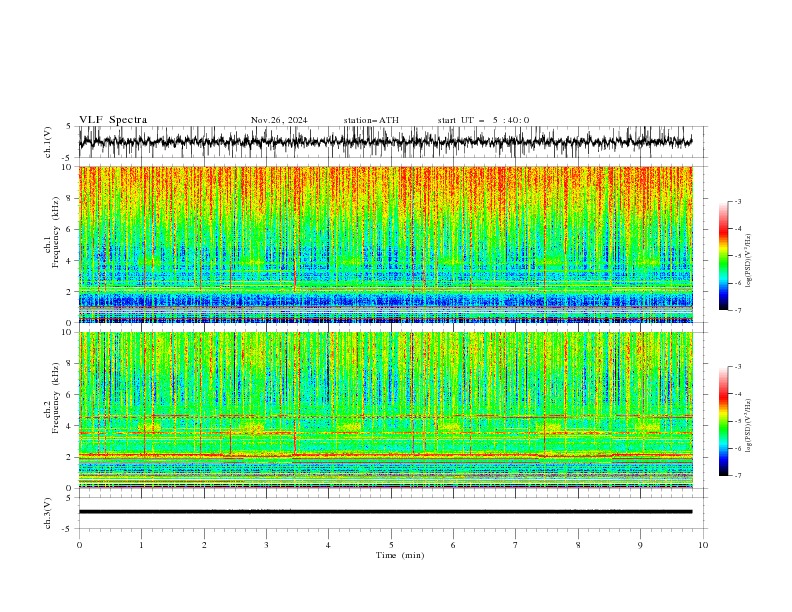
Task: Click the "-7" tick on ch.1 color bar
Action: (x=738, y=310)
